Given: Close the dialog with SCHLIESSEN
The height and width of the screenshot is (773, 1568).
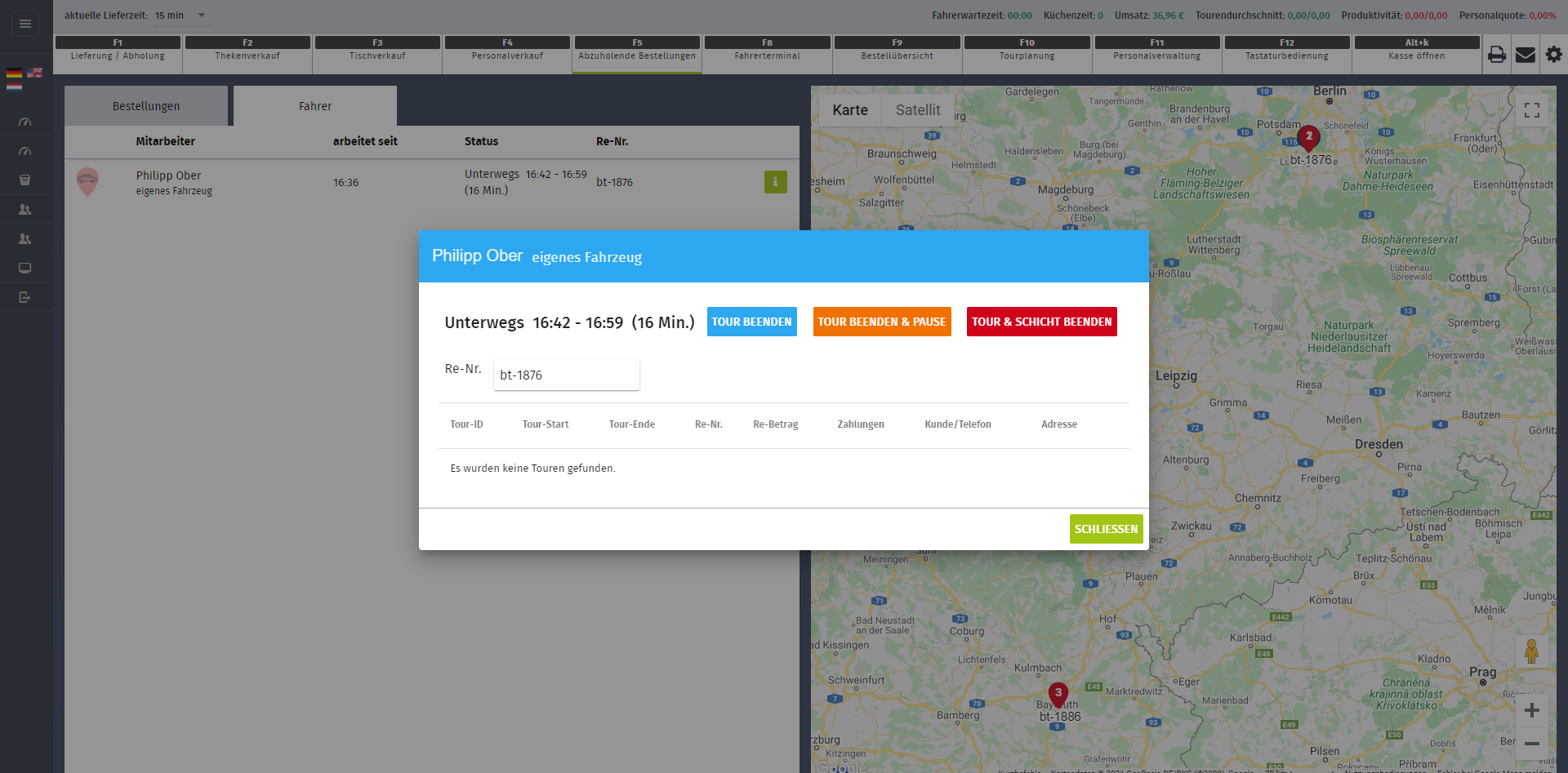Looking at the screenshot, I should [1106, 529].
